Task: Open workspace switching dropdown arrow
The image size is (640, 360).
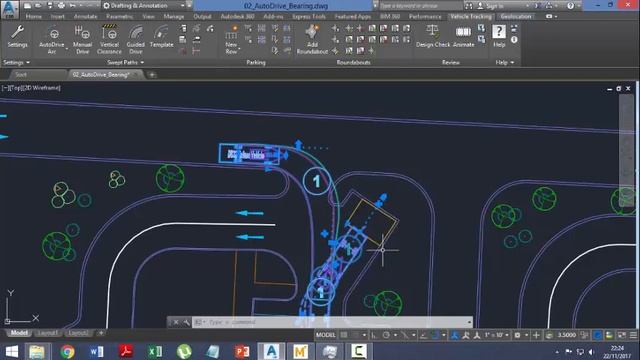Action: pyautogui.click(x=526, y=335)
